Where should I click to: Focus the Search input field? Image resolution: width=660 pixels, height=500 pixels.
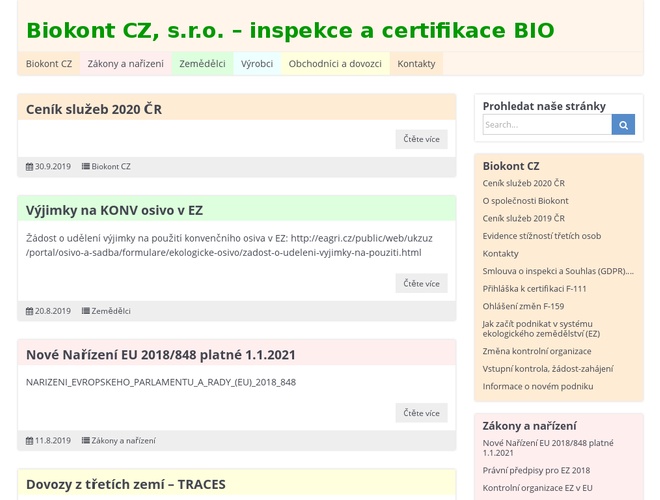click(x=546, y=125)
